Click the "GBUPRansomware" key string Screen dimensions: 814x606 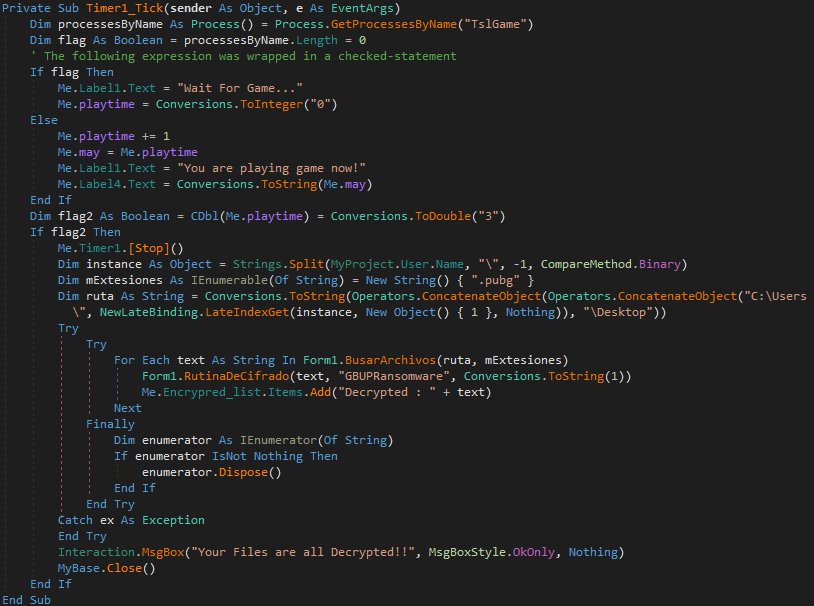click(394, 376)
